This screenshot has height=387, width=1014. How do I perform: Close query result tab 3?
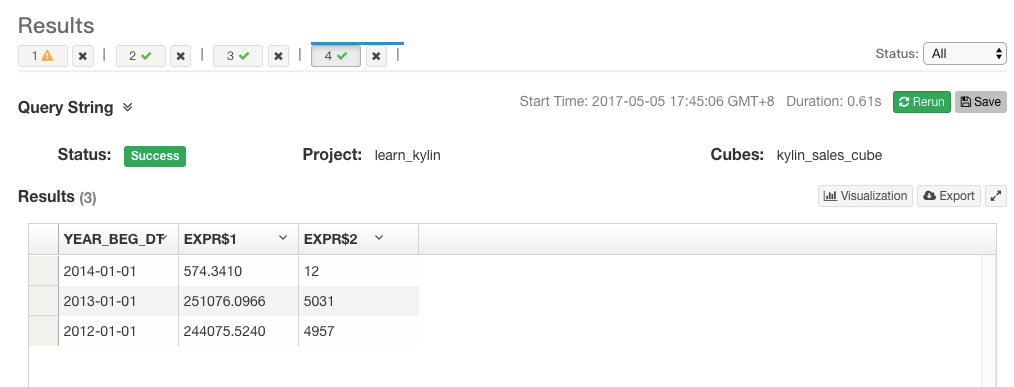(278, 56)
